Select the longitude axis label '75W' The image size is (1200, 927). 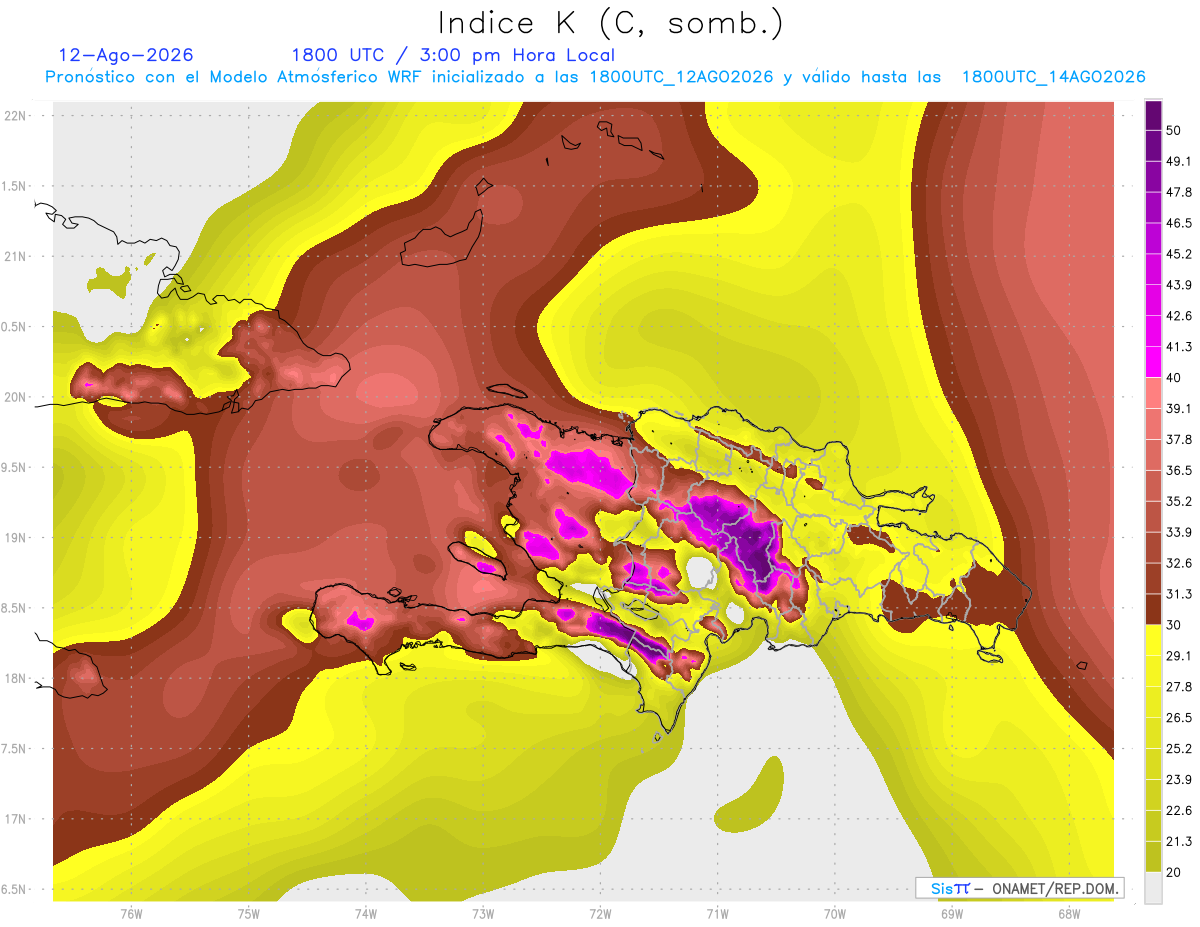click(249, 913)
